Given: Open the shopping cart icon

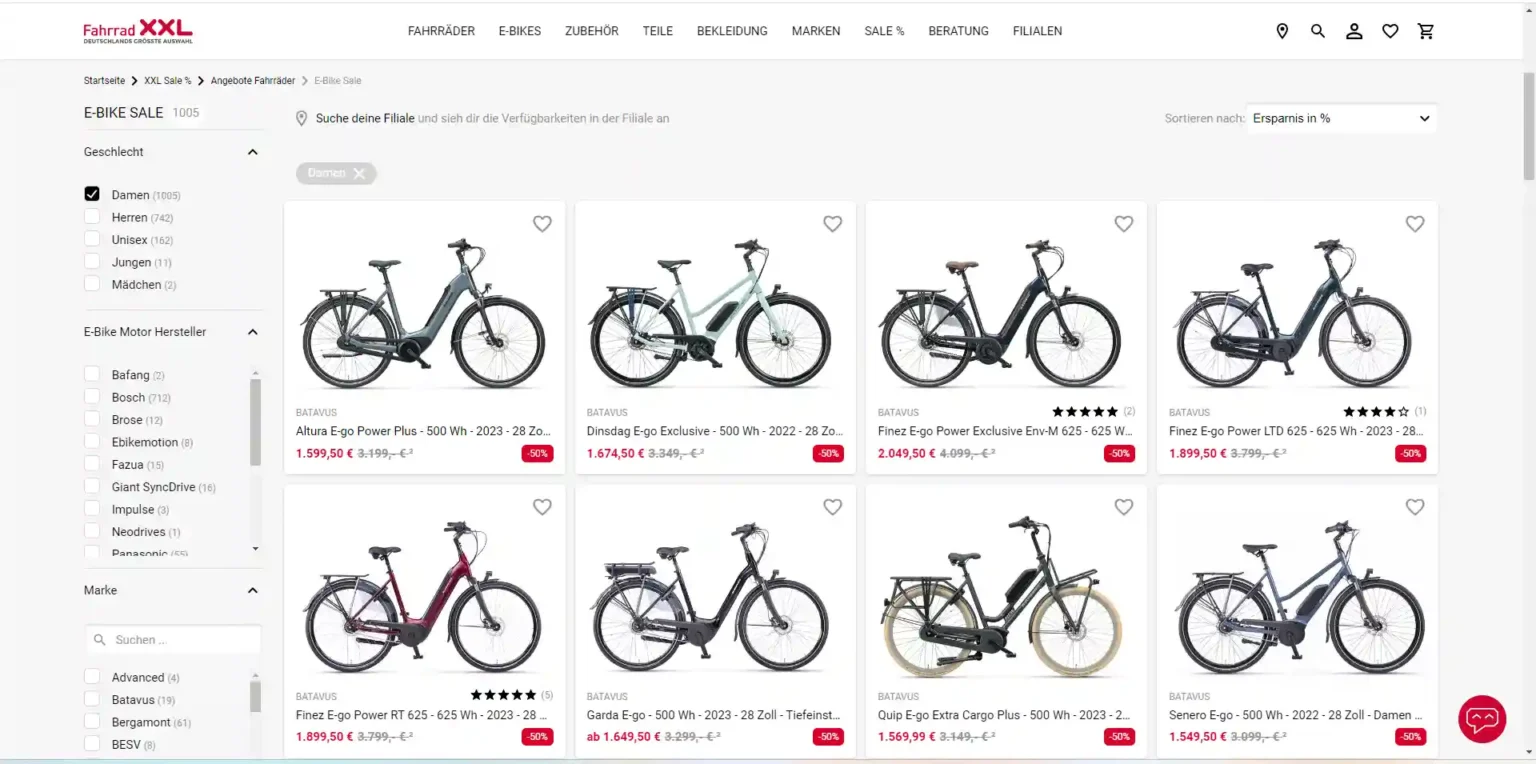Looking at the screenshot, I should click(1426, 31).
